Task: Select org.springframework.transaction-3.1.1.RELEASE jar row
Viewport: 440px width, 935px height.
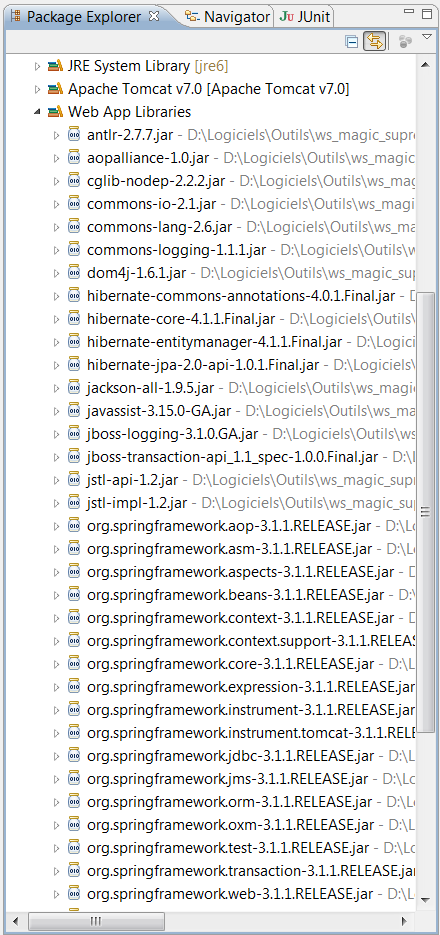Action: click(251, 871)
